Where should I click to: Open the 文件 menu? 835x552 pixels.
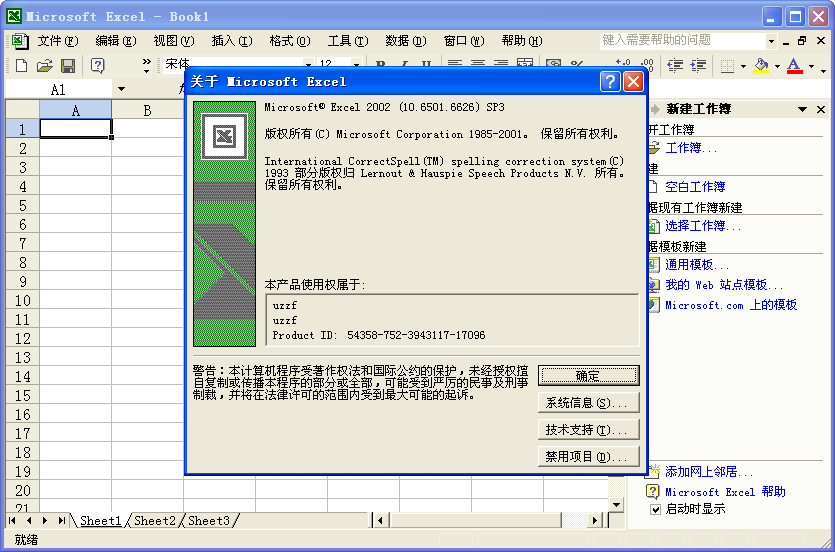tap(58, 41)
